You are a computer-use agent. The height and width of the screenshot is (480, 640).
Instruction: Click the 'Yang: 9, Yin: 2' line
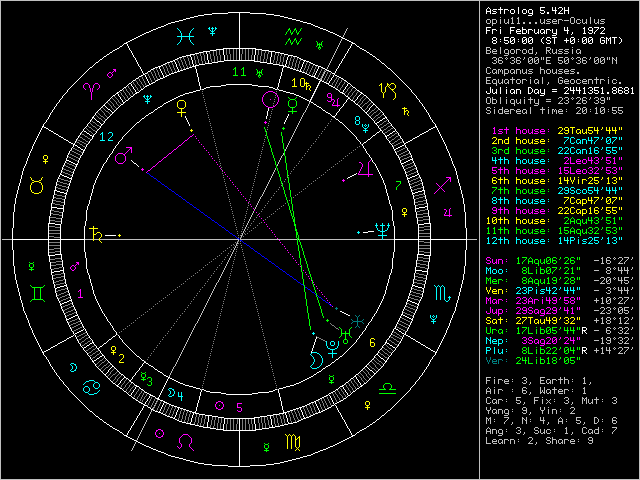(x=530, y=411)
